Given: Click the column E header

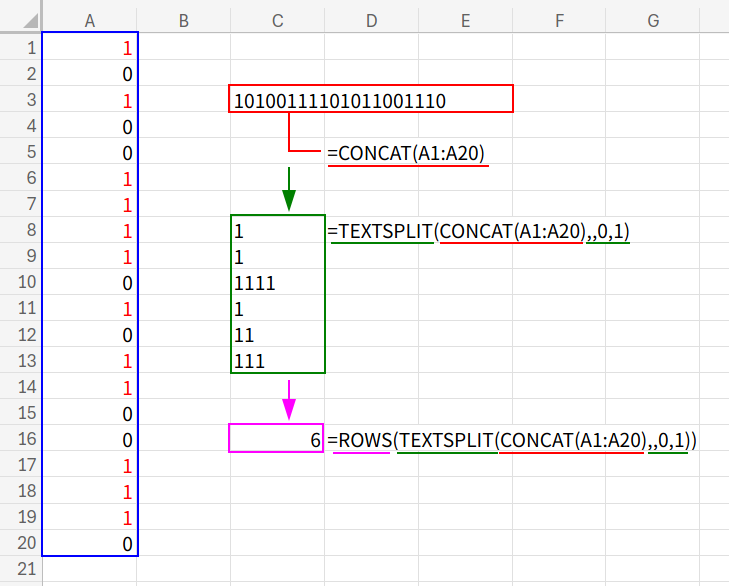Looking at the screenshot, I should pyautogui.click(x=465, y=18).
